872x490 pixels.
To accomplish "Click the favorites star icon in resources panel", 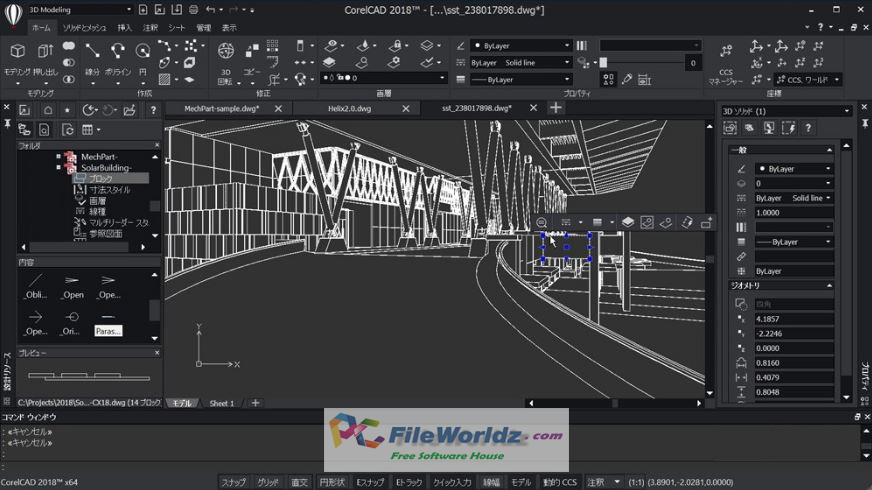I will [x=67, y=110].
